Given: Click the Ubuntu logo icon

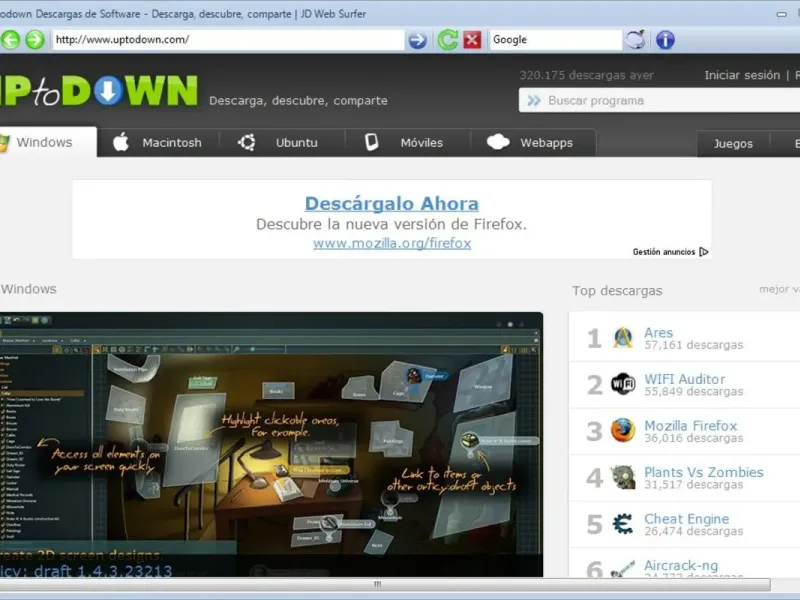Looking at the screenshot, I should pyautogui.click(x=246, y=142).
